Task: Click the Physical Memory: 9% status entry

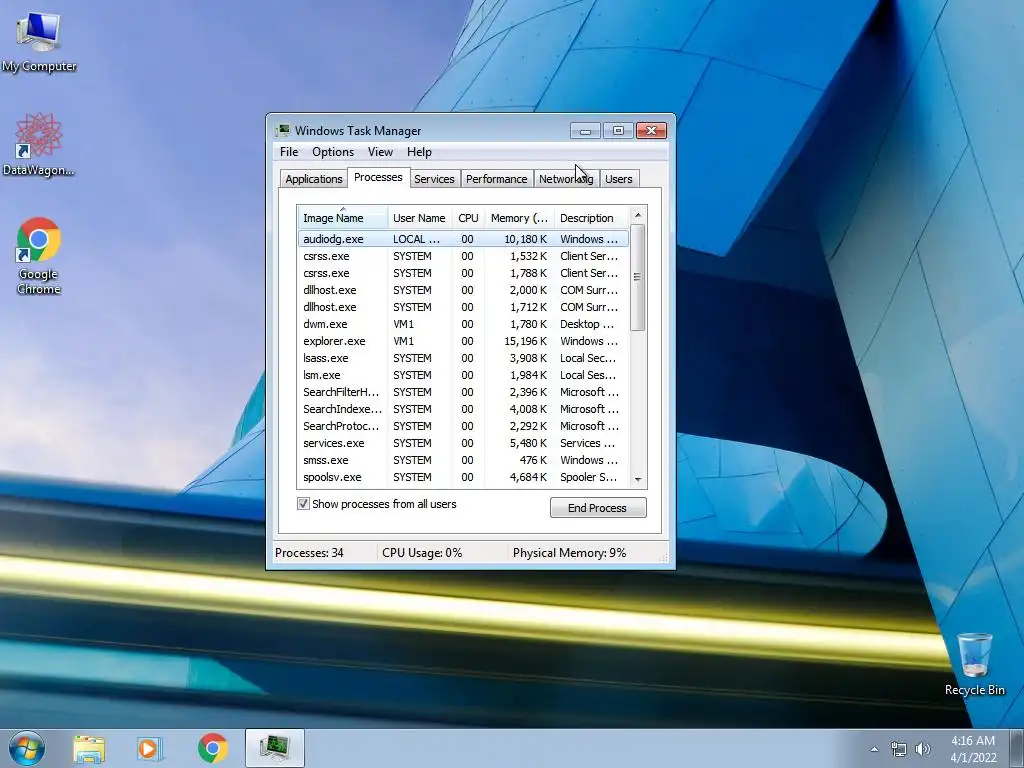Action: [569, 552]
